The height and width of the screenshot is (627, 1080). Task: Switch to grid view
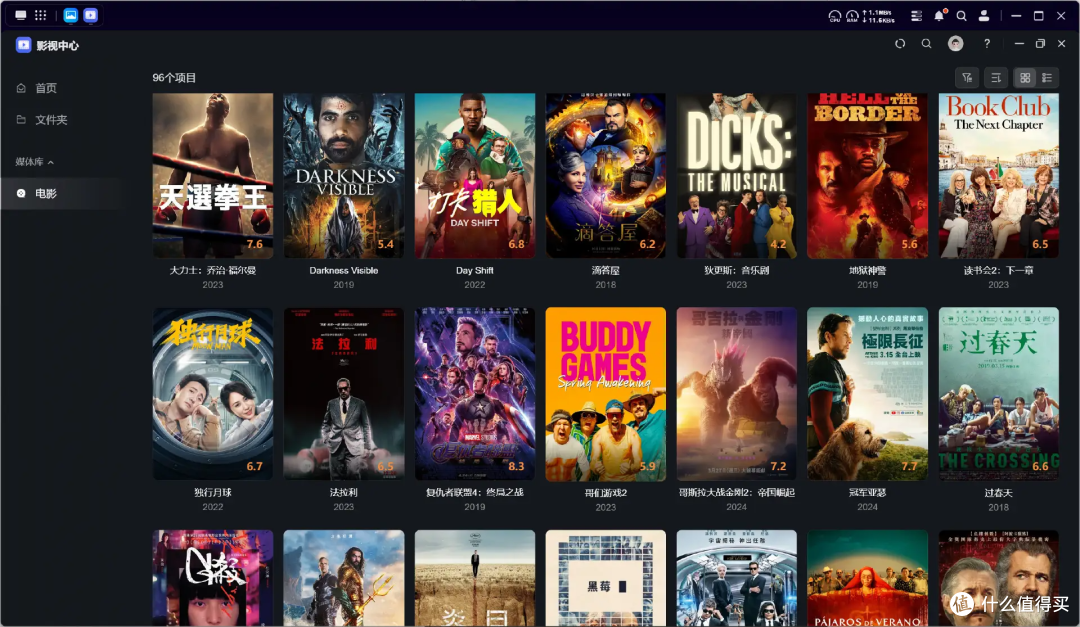tap(1025, 78)
